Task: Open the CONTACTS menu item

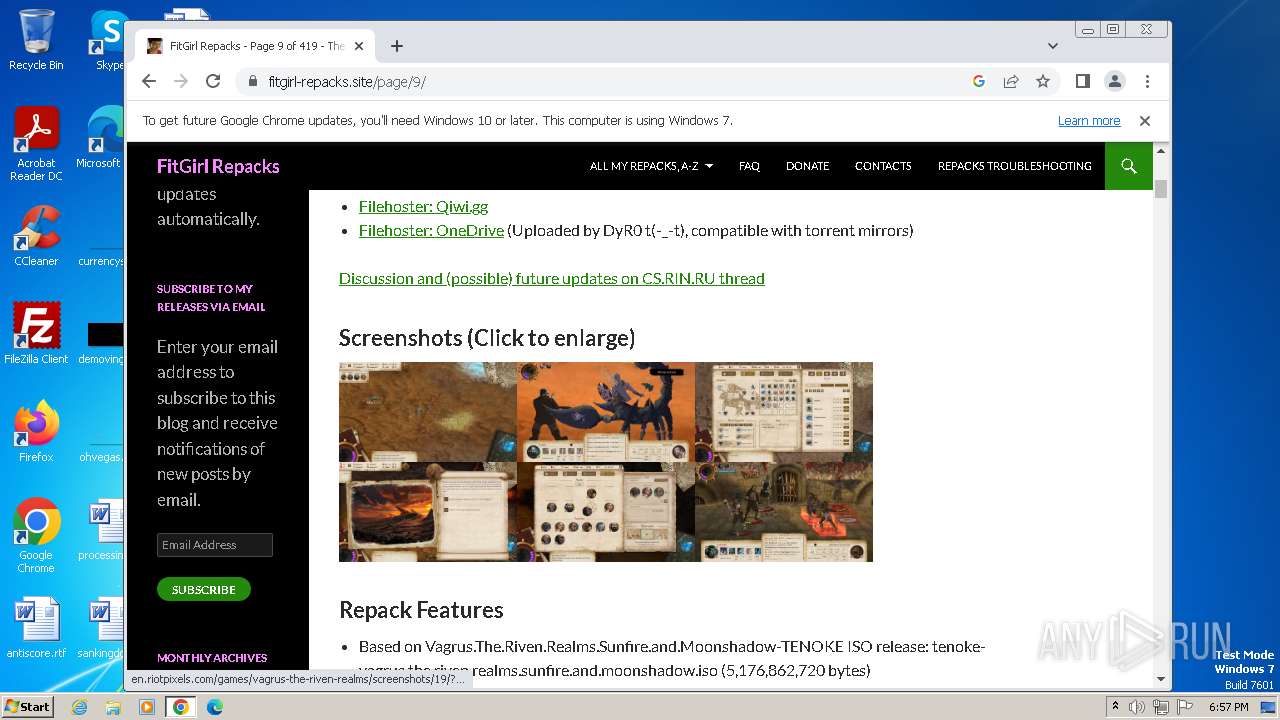Action: click(x=883, y=166)
